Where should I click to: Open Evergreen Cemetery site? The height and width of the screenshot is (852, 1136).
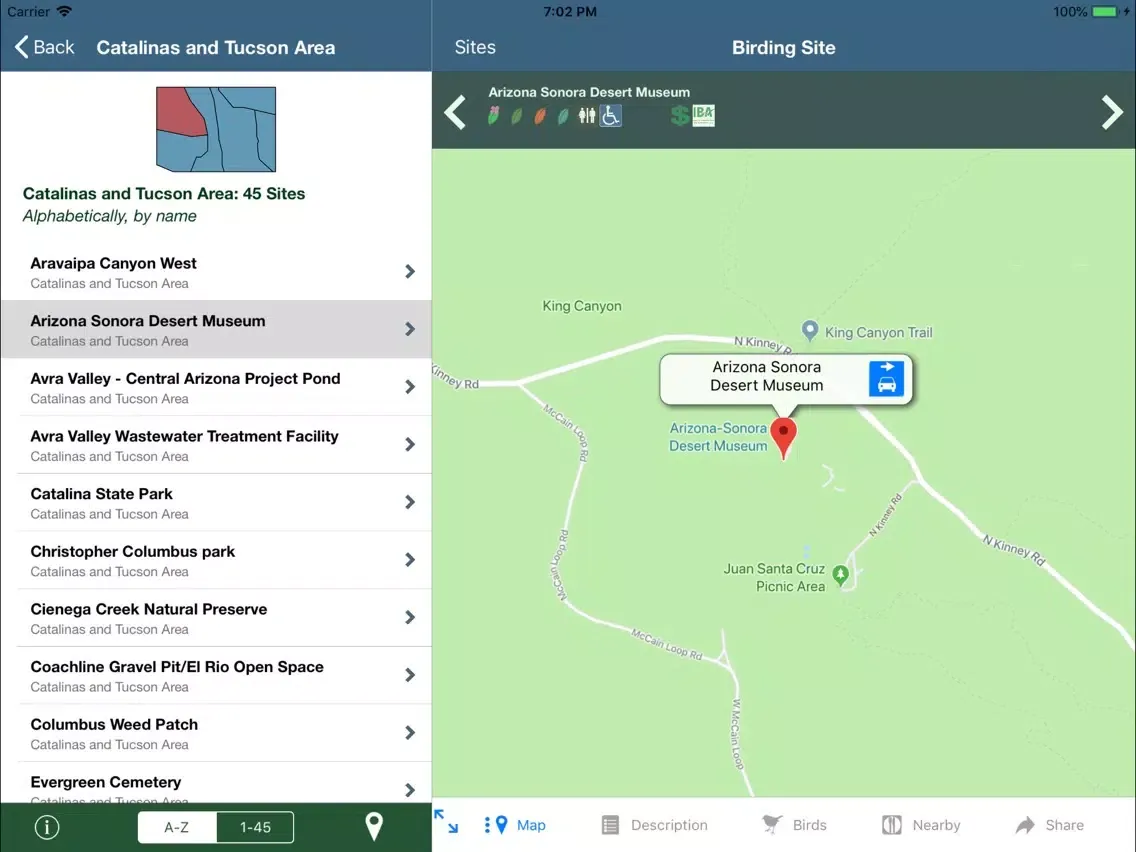[x=216, y=783]
